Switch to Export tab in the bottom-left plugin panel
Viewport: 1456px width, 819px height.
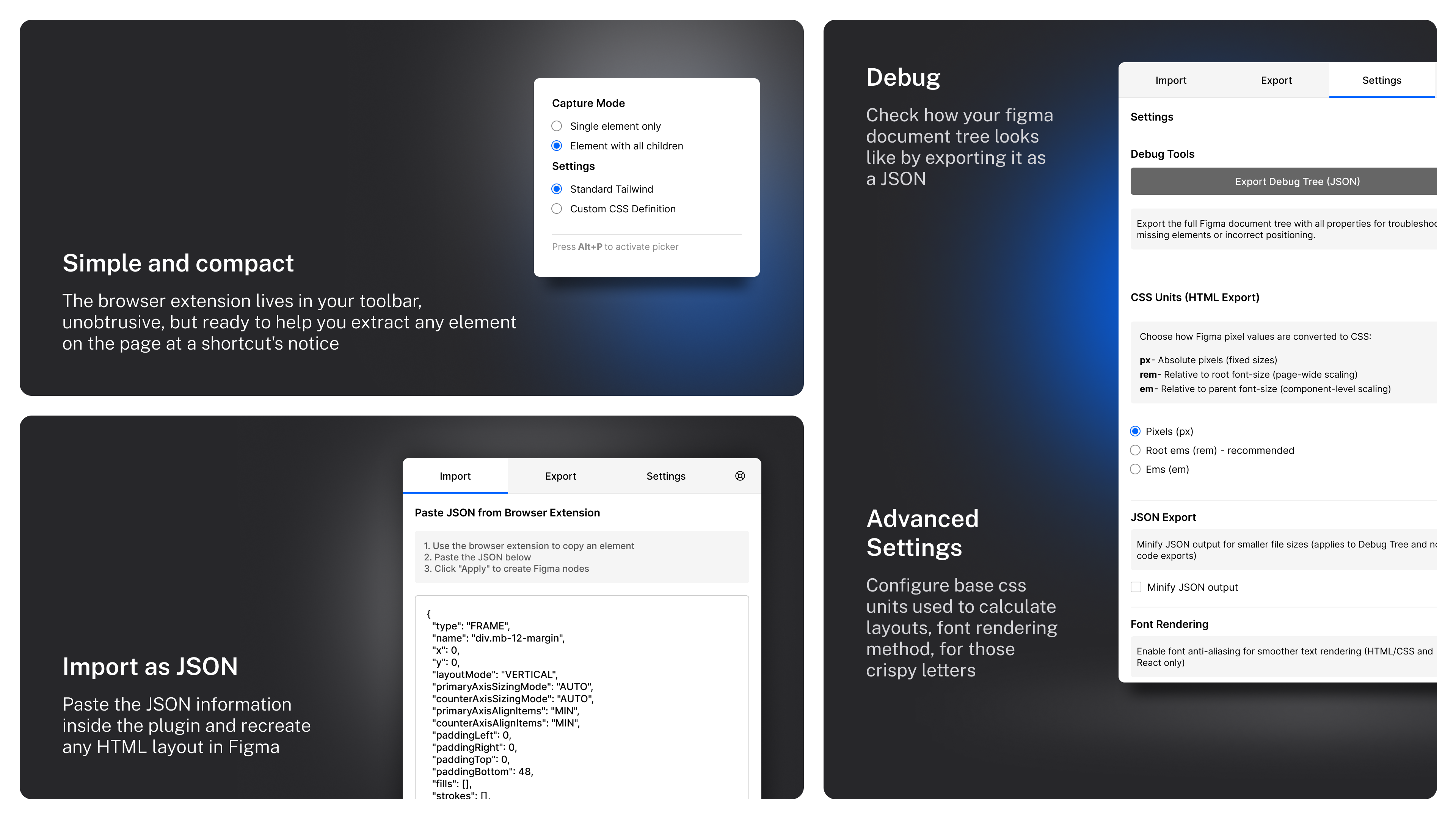click(560, 476)
